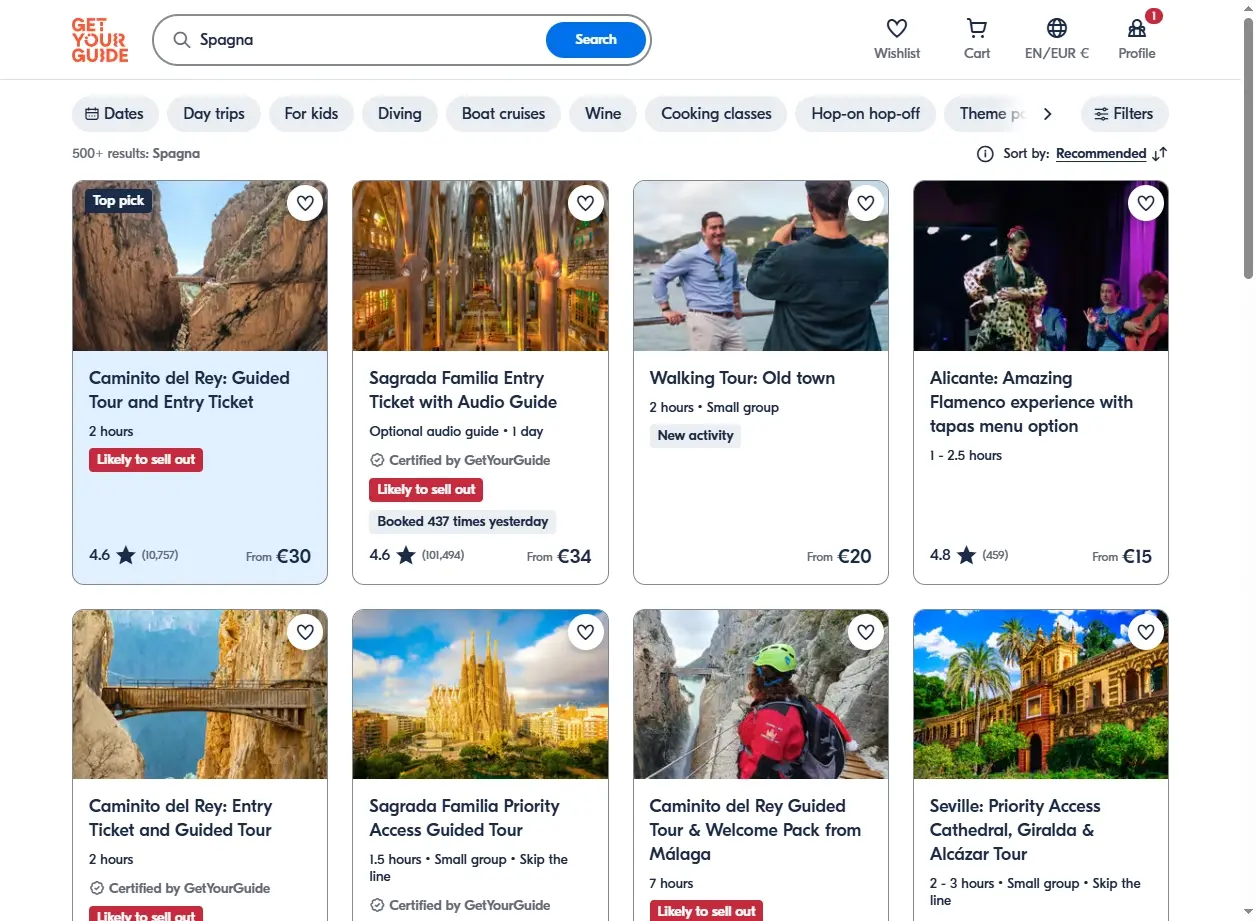Open Caminito del Rey: Guided Tour and Entry Ticket title
1256x921 pixels.
click(x=189, y=390)
